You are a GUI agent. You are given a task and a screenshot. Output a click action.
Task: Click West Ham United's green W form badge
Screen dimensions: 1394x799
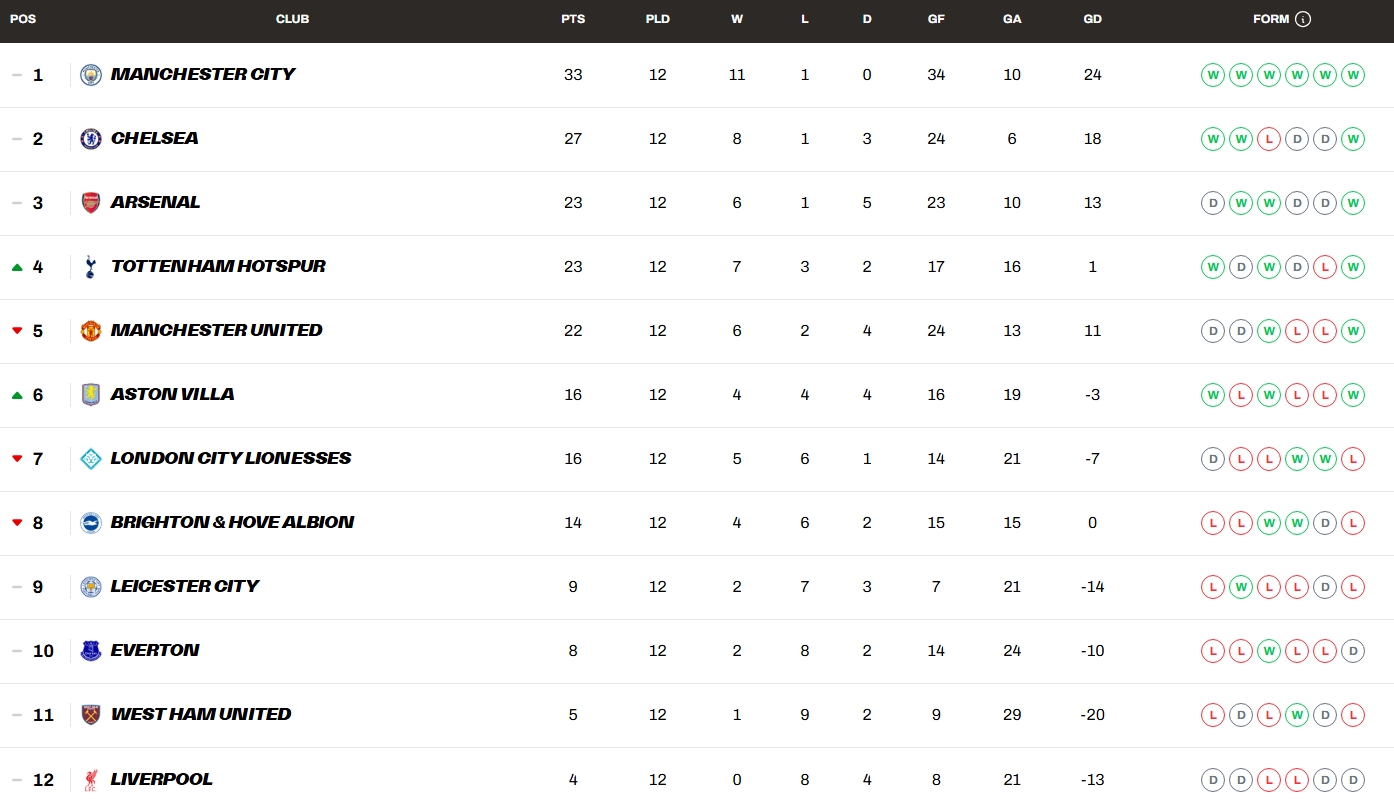point(1296,715)
